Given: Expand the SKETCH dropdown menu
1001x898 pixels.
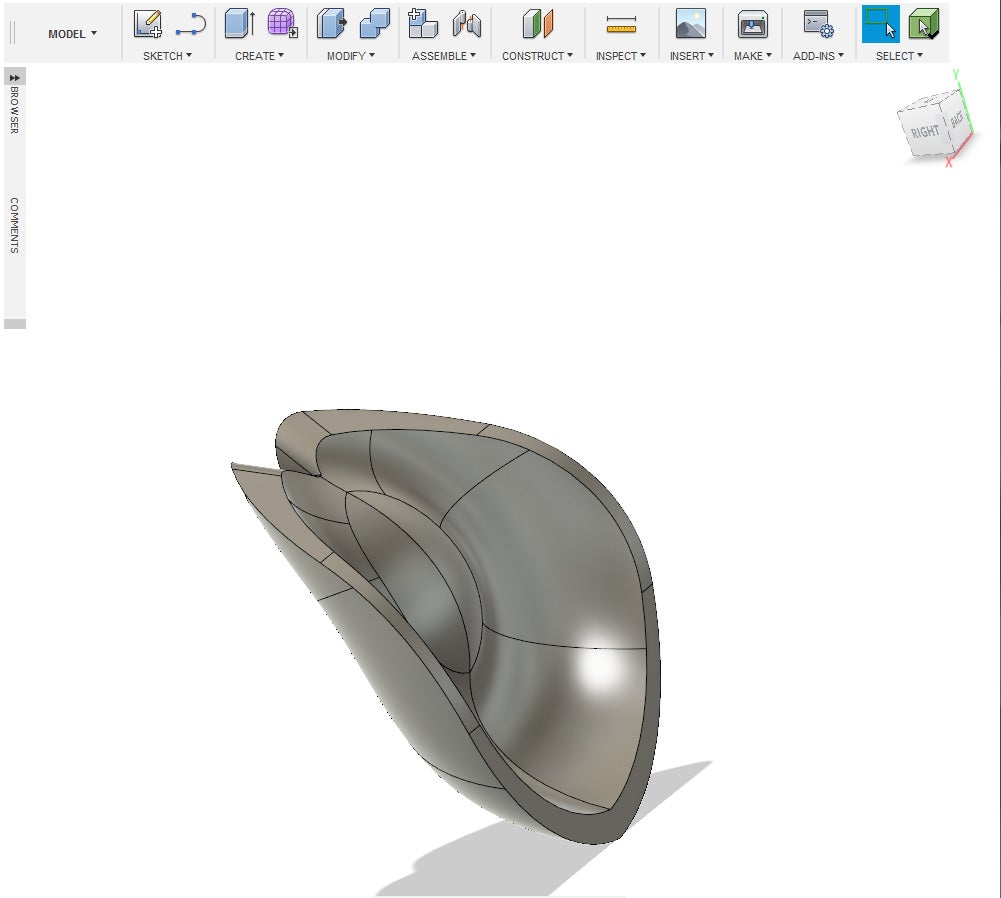Looking at the screenshot, I should (x=167, y=56).
